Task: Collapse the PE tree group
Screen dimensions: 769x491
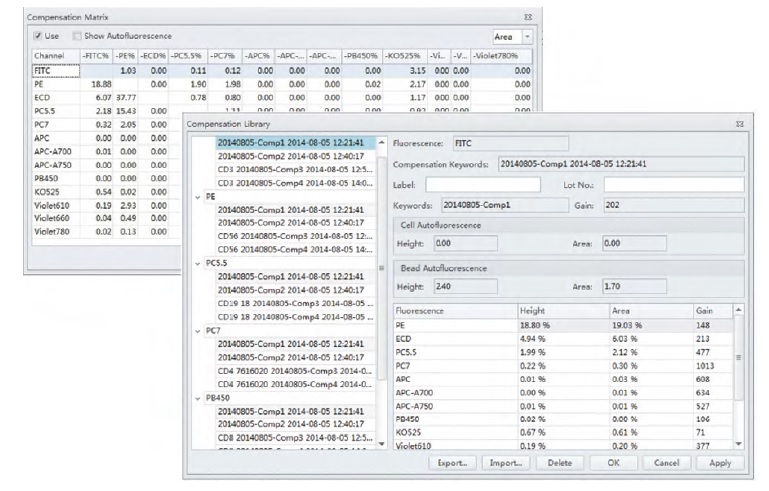Action: pos(198,197)
